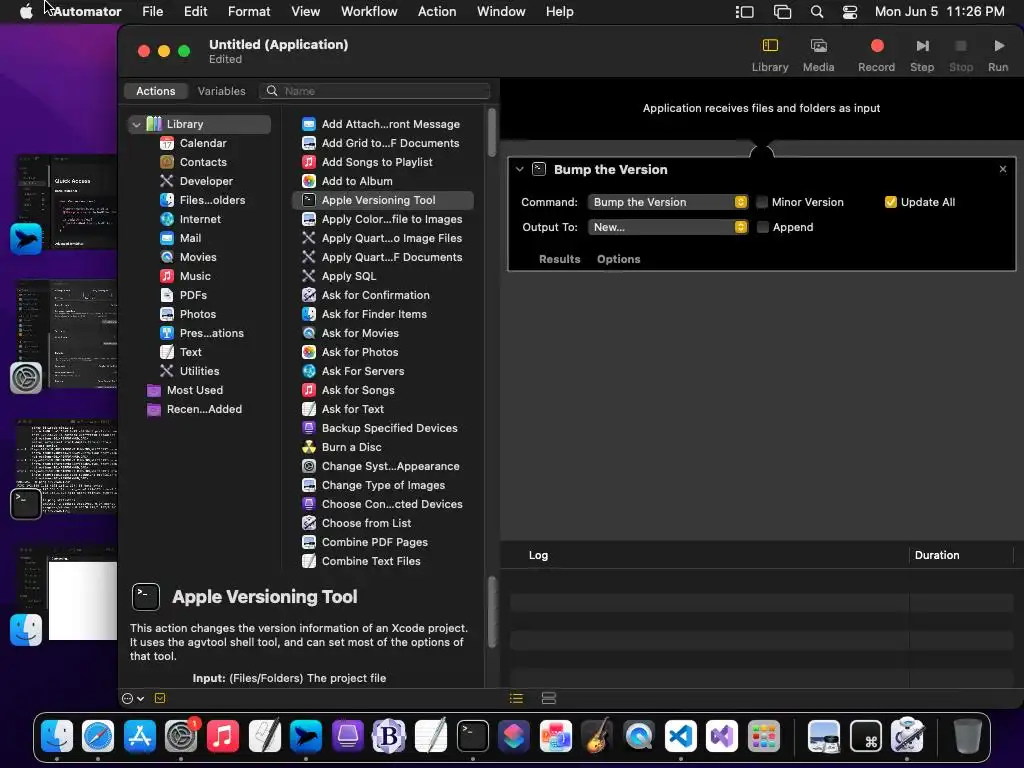The height and width of the screenshot is (768, 1024).
Task: Open the Format menu
Action: click(x=249, y=11)
